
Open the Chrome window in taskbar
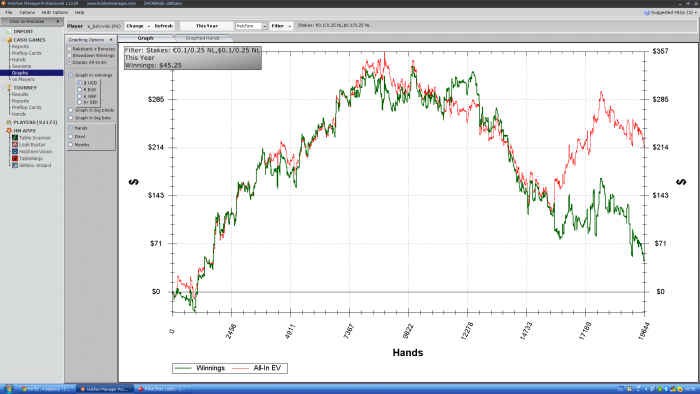coord(46,389)
